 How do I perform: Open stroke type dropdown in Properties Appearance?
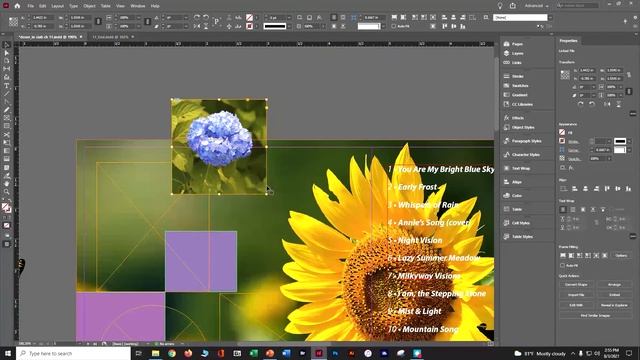(x=629, y=141)
